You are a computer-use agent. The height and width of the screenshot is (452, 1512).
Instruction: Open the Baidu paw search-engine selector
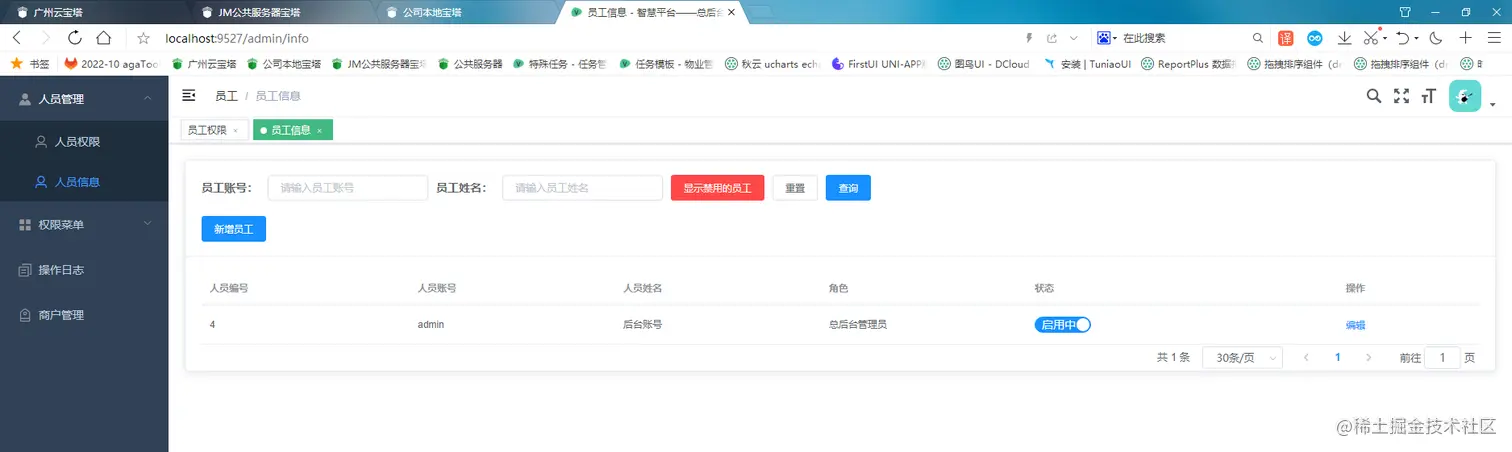point(1107,38)
